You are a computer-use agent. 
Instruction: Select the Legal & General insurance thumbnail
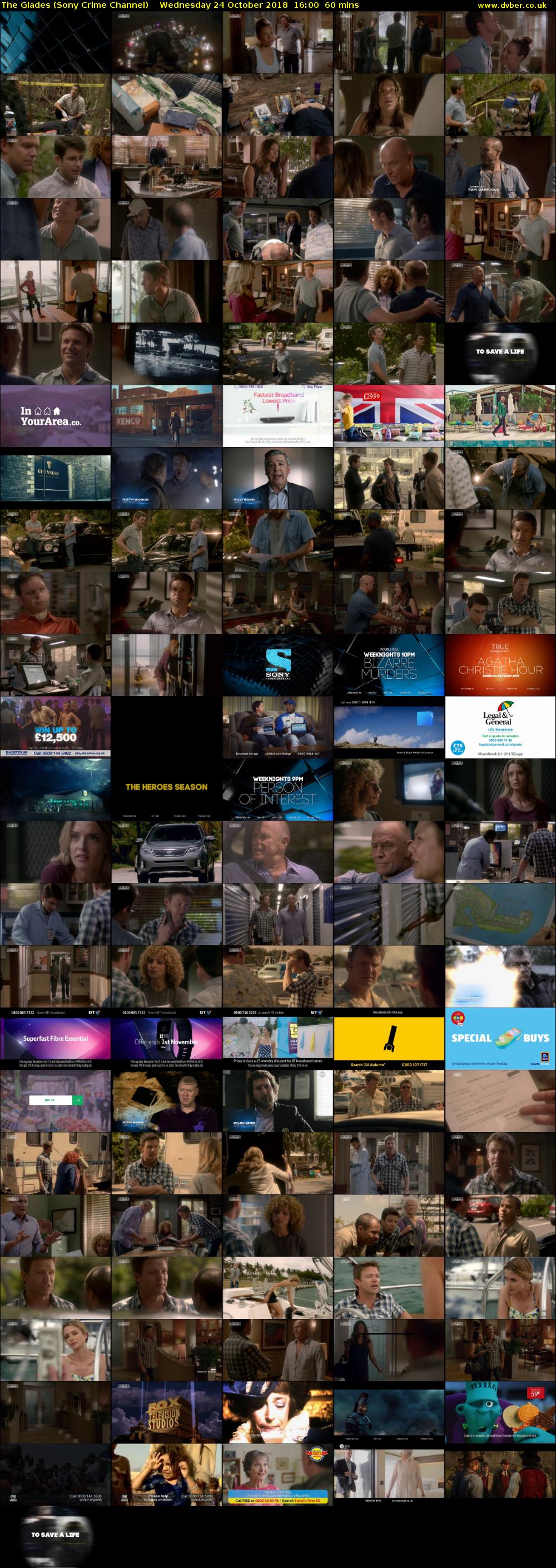pos(500,727)
